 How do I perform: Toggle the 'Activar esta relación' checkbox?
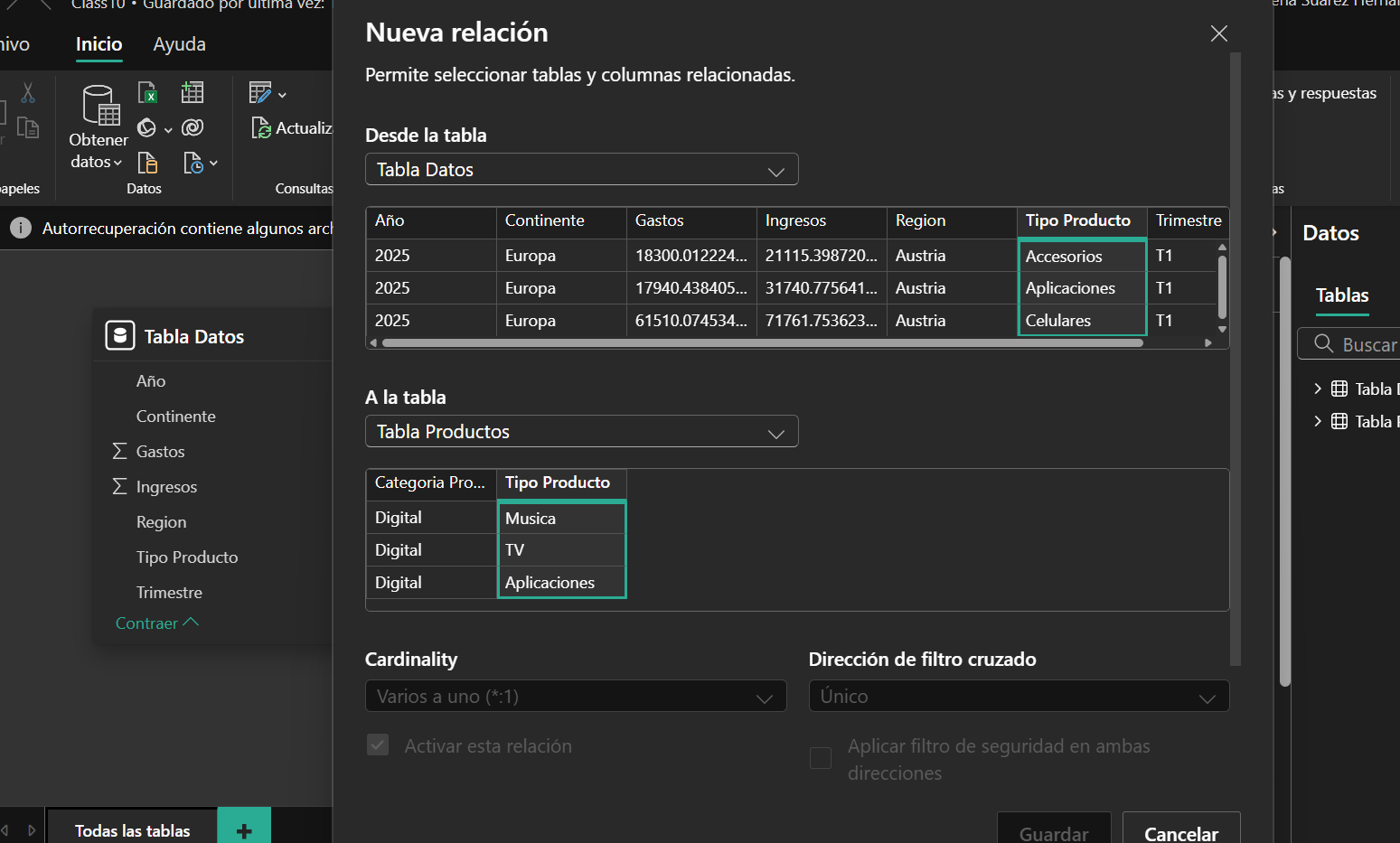(378, 745)
